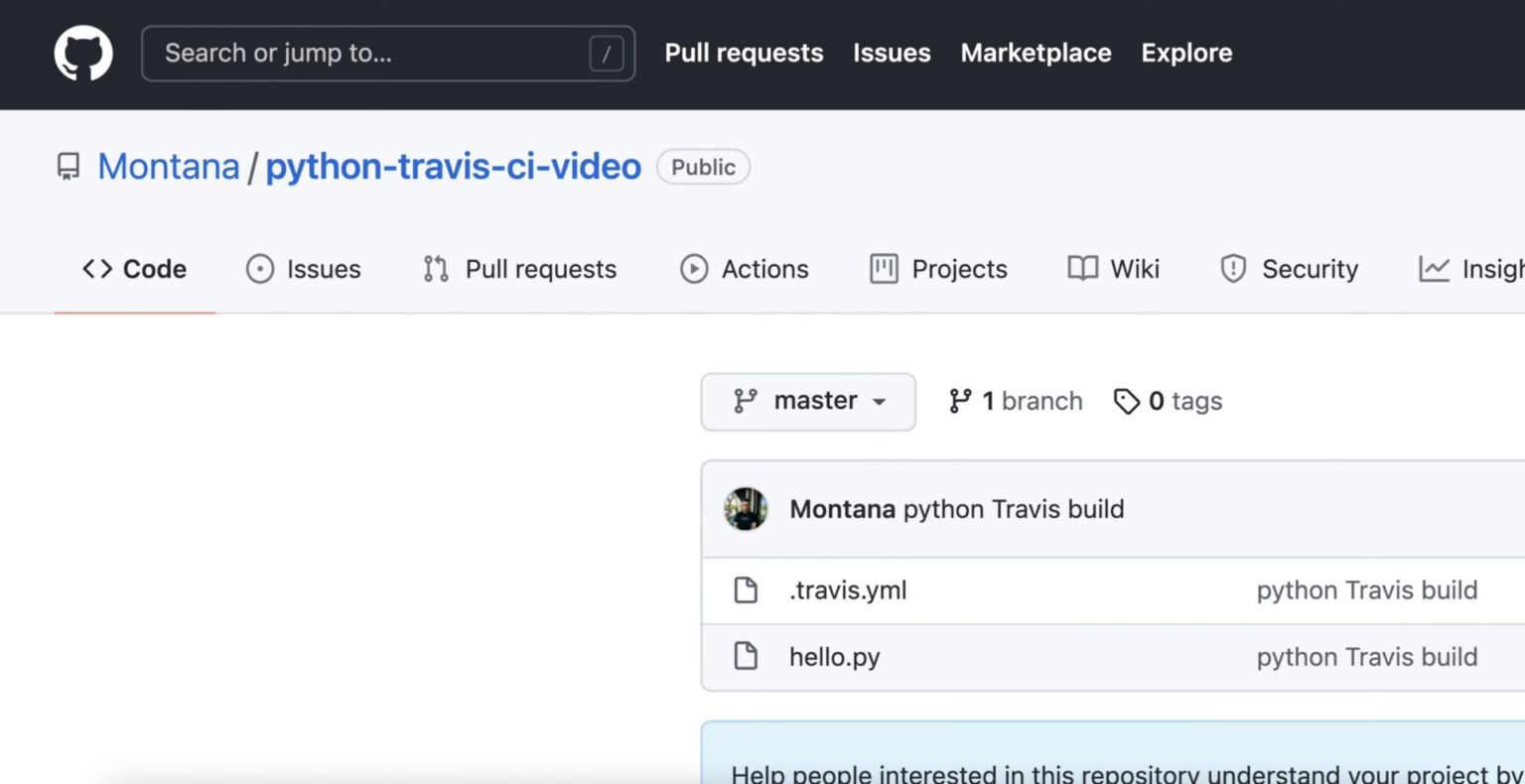
Task: Click the Montana profile link
Action: click(168, 167)
